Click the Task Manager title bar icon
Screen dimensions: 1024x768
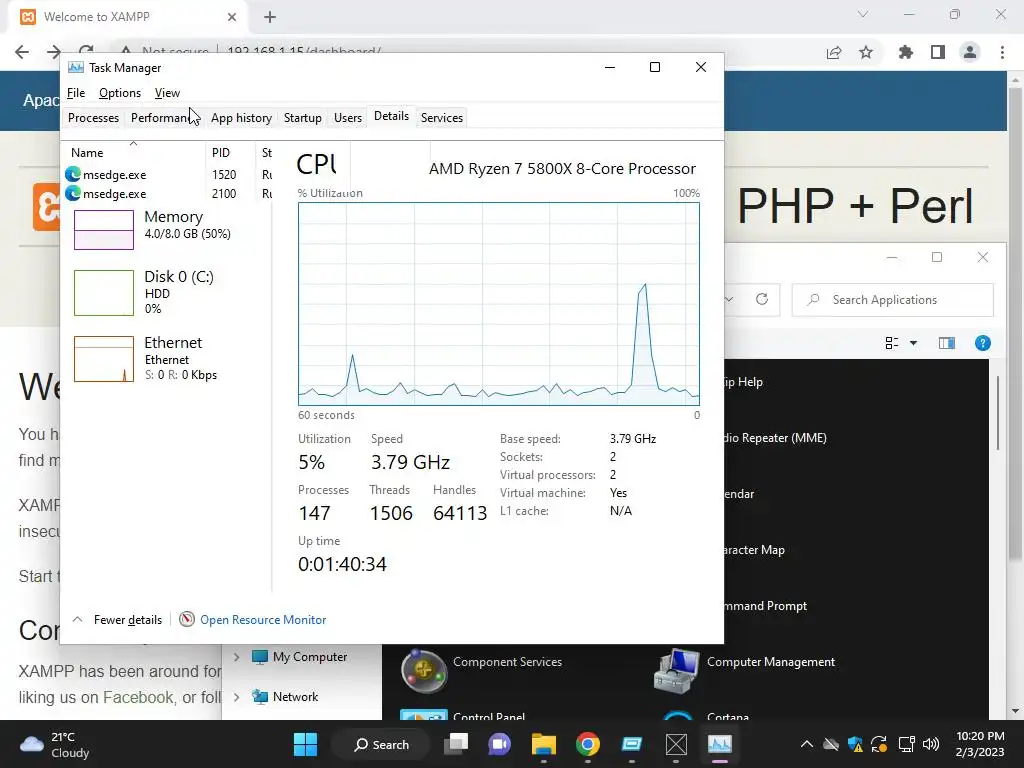click(x=76, y=67)
